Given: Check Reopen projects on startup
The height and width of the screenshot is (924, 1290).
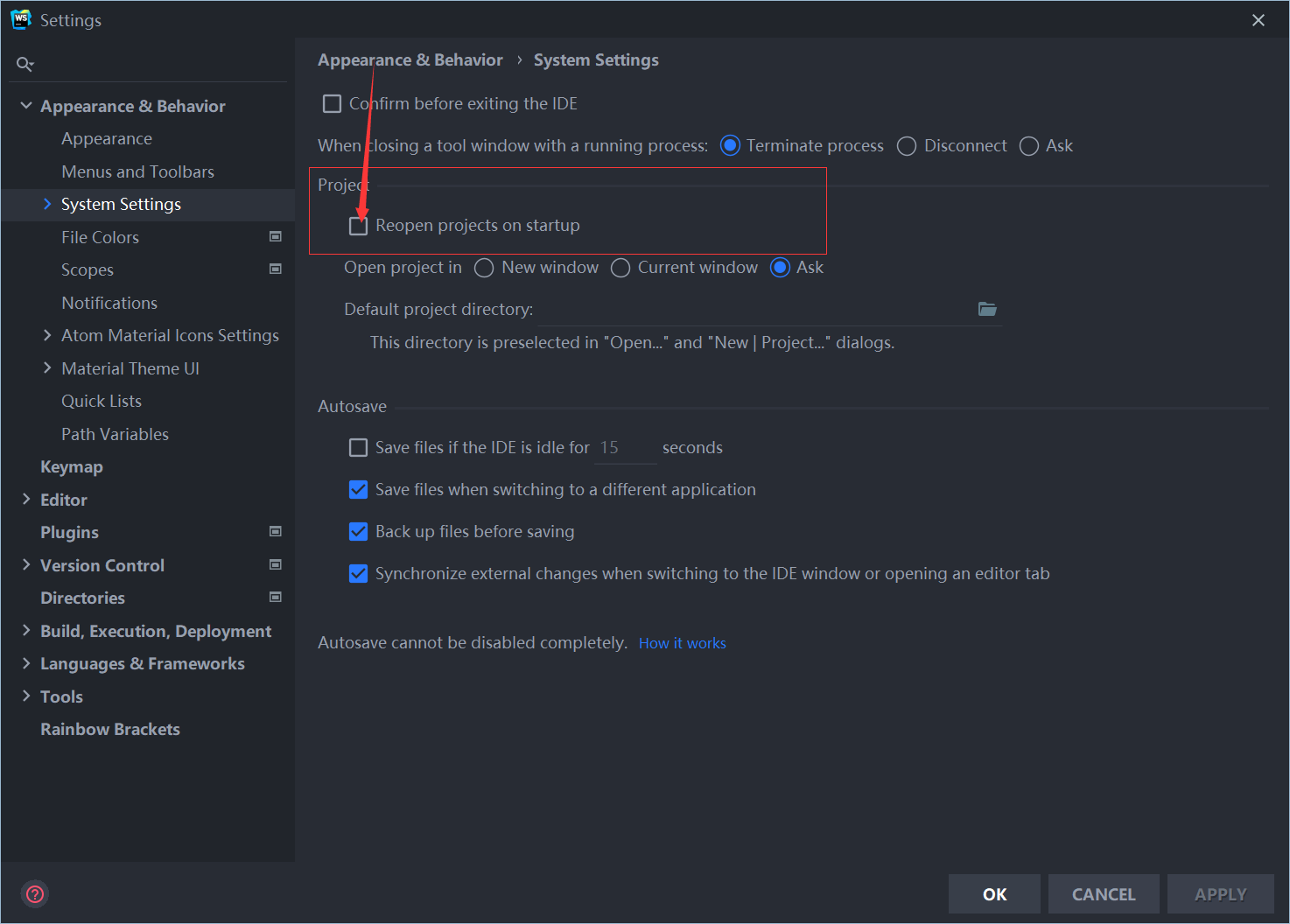Looking at the screenshot, I should click(358, 225).
